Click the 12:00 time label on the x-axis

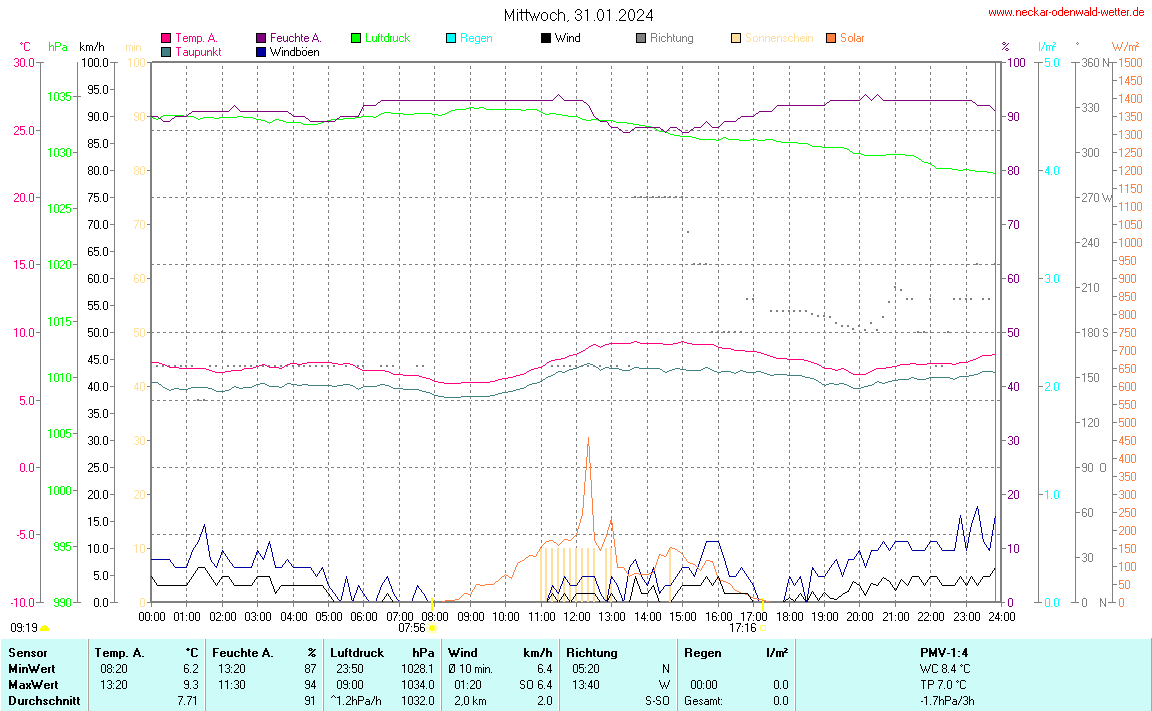point(577,616)
